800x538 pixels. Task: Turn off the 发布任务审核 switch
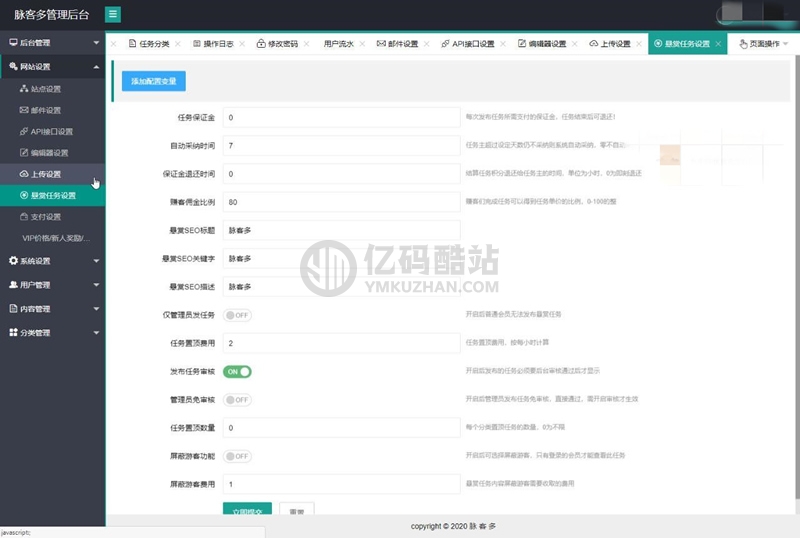click(237, 371)
